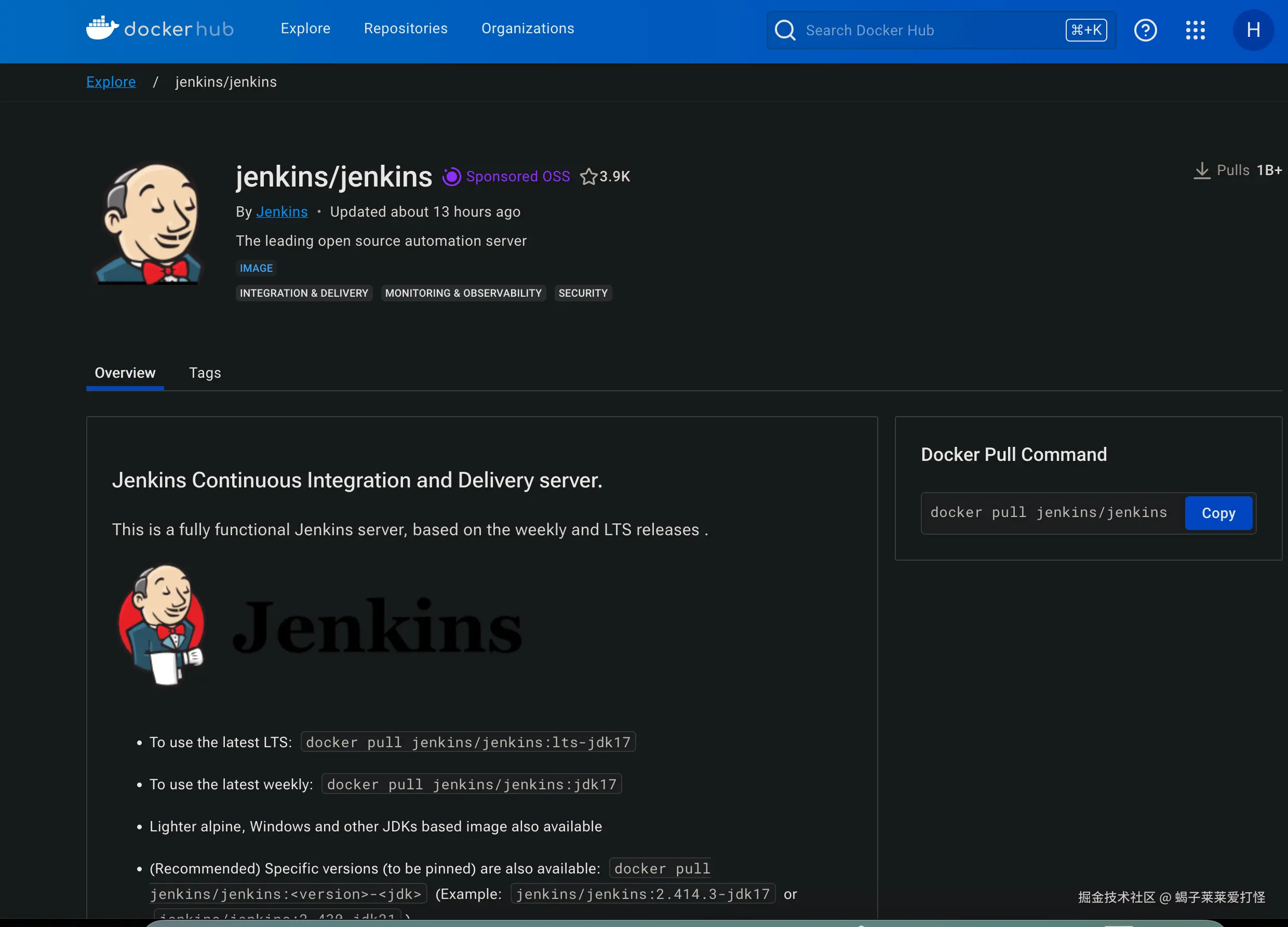Open Repositories in top navigation
1288x927 pixels.
[x=406, y=29]
